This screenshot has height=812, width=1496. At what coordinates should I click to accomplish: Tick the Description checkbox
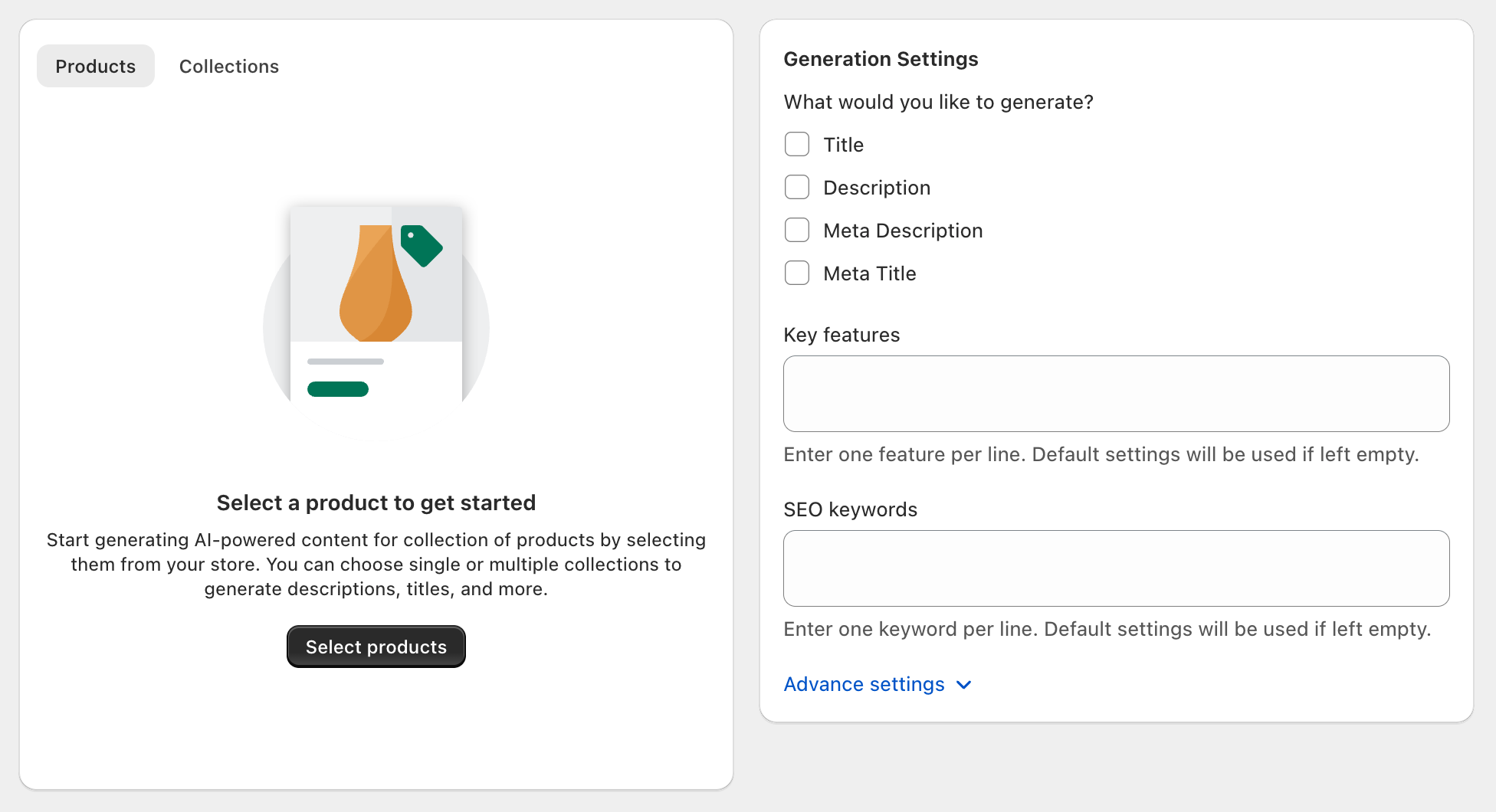point(797,187)
